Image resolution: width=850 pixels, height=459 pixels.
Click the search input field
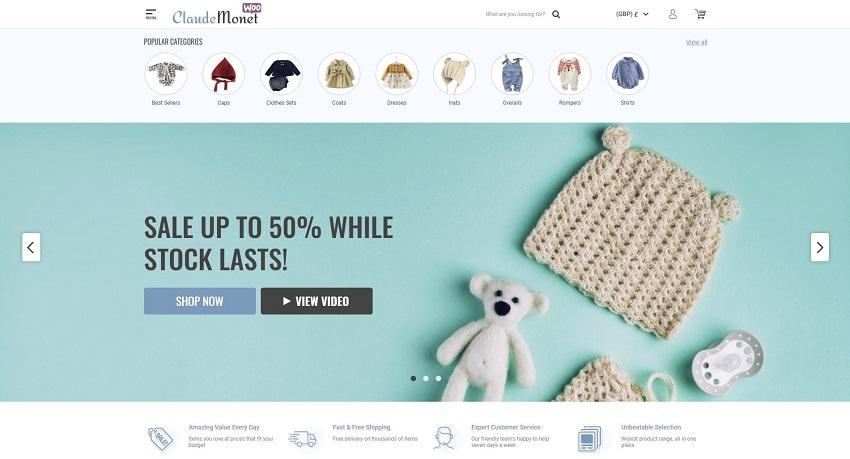[x=515, y=14]
